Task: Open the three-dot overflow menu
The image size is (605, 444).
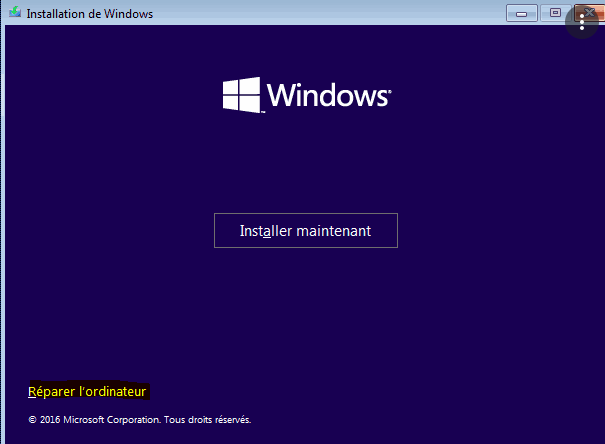Action: point(582,22)
